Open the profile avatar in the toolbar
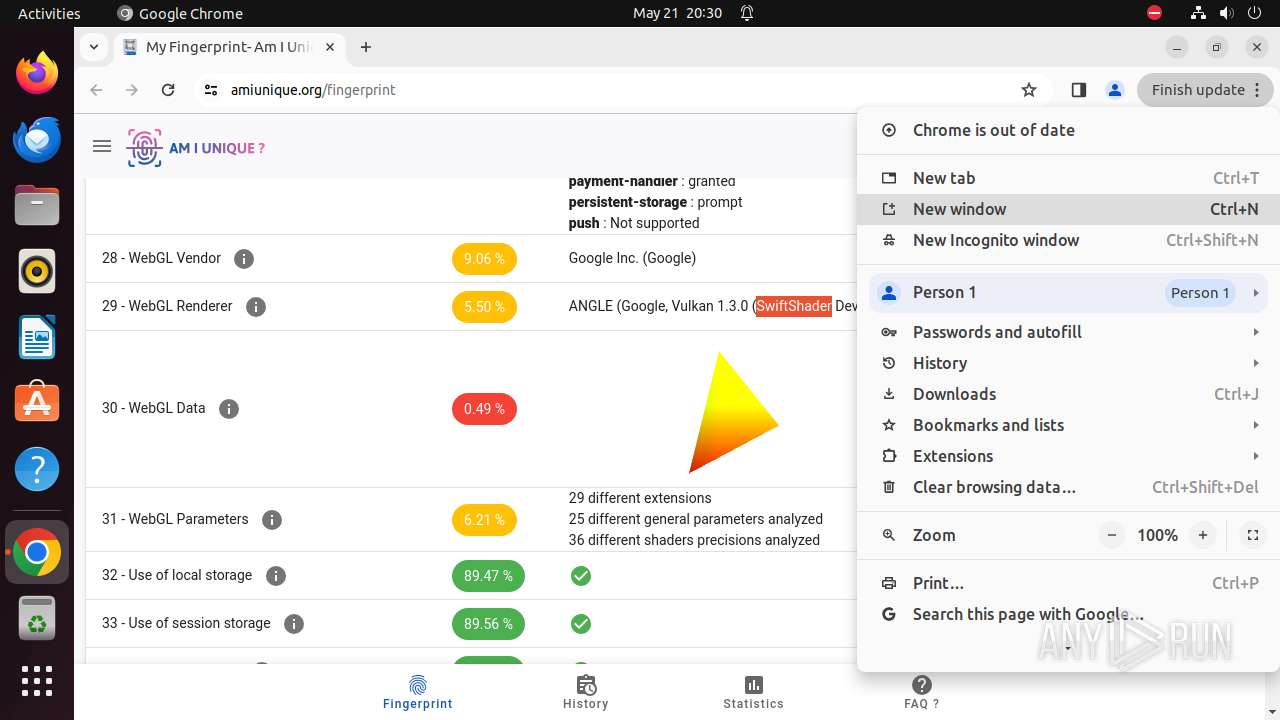This screenshot has width=1280, height=720. point(1114,90)
